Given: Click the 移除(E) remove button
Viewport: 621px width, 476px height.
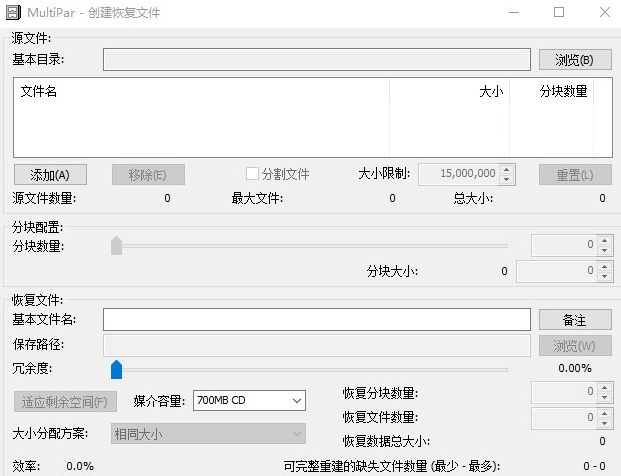Looking at the screenshot, I should coord(148,175).
